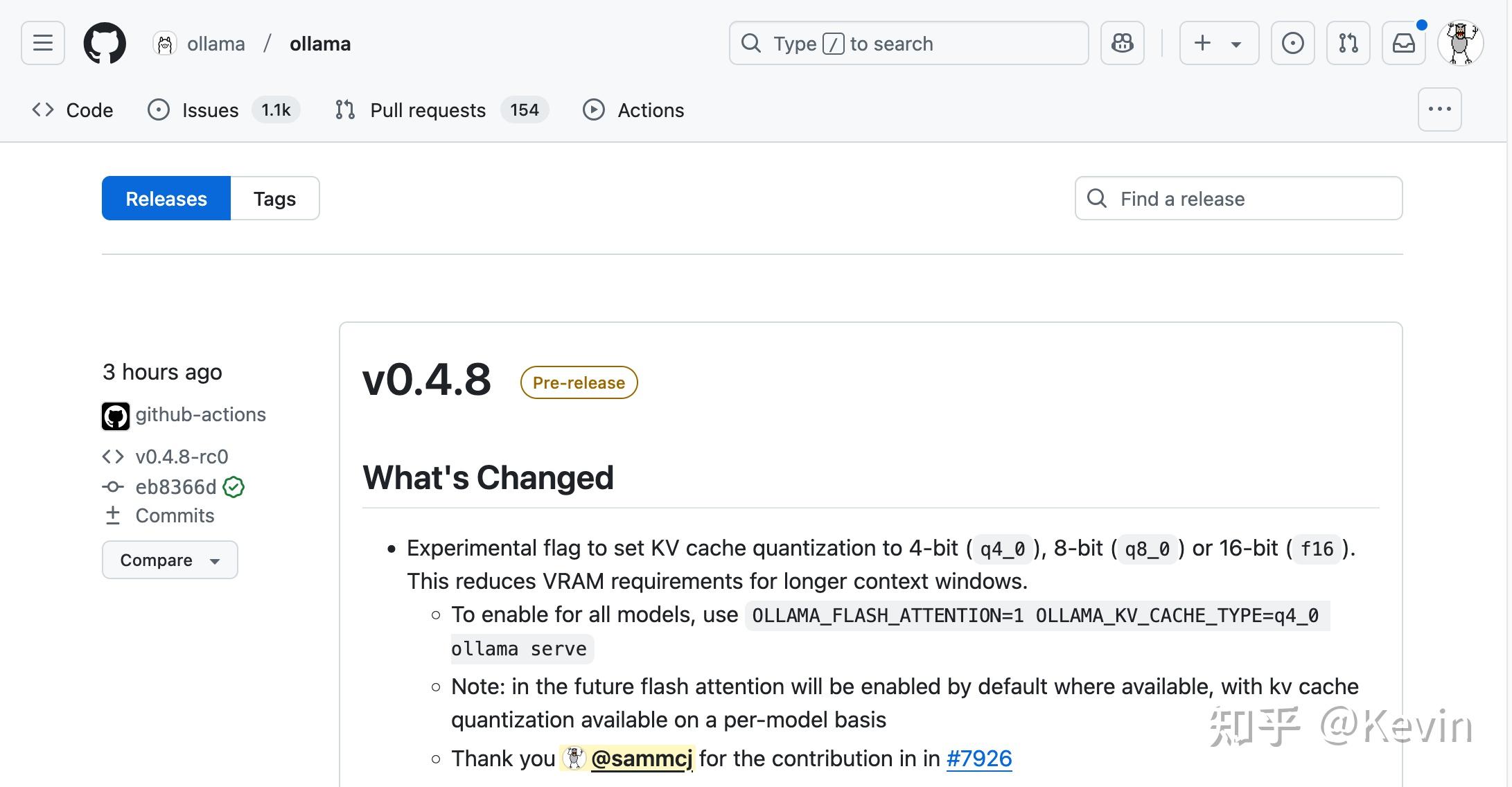Visit the @sammcj profile link

[x=641, y=759]
